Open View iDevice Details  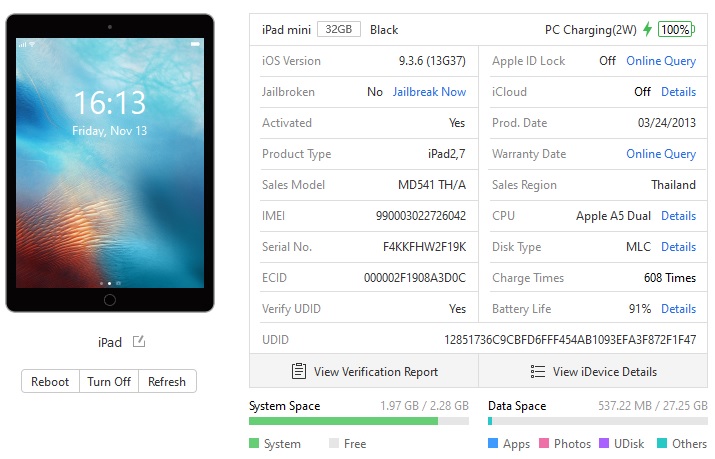593,371
